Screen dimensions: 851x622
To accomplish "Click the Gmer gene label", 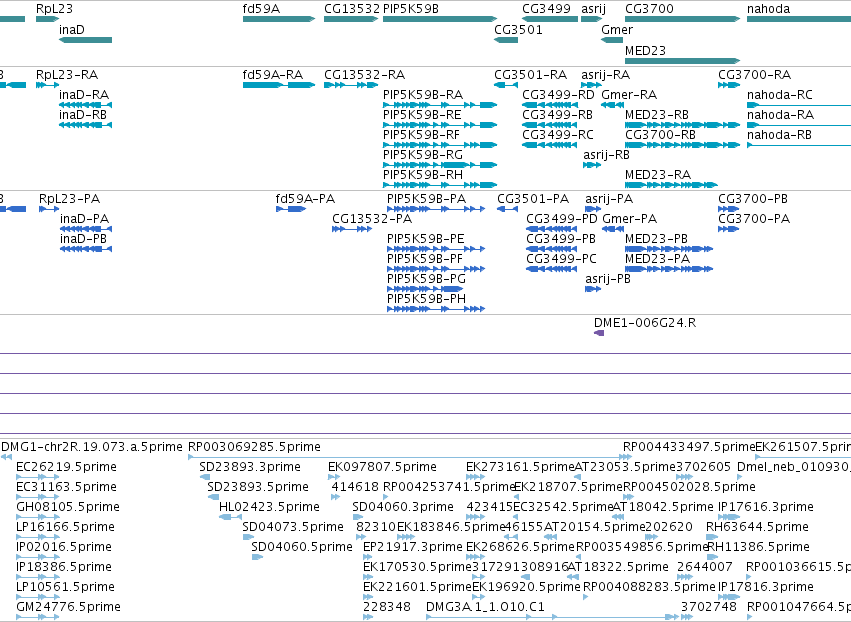I will [x=617, y=30].
